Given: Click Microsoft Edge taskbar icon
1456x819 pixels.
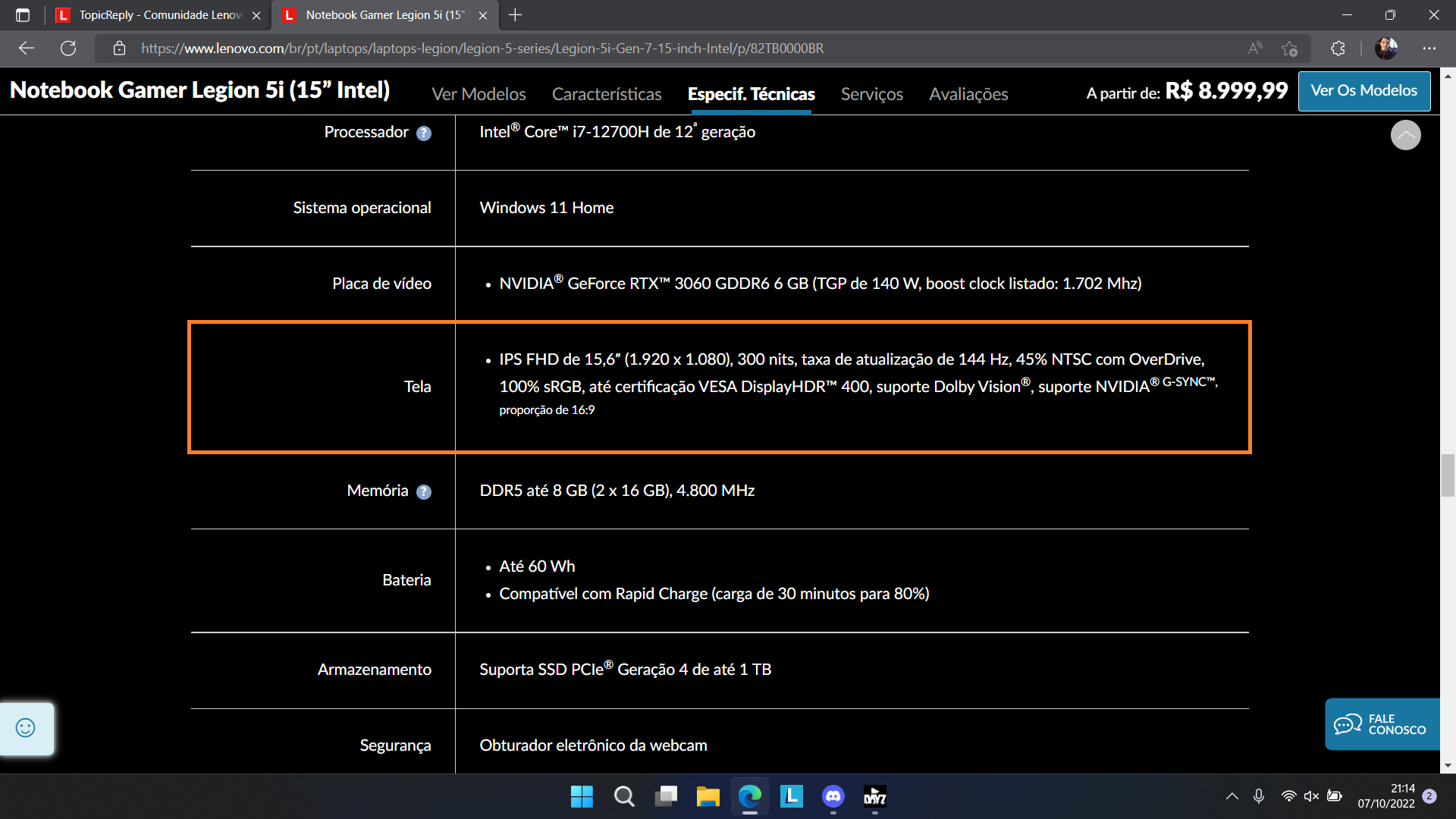Looking at the screenshot, I should pyautogui.click(x=750, y=796).
